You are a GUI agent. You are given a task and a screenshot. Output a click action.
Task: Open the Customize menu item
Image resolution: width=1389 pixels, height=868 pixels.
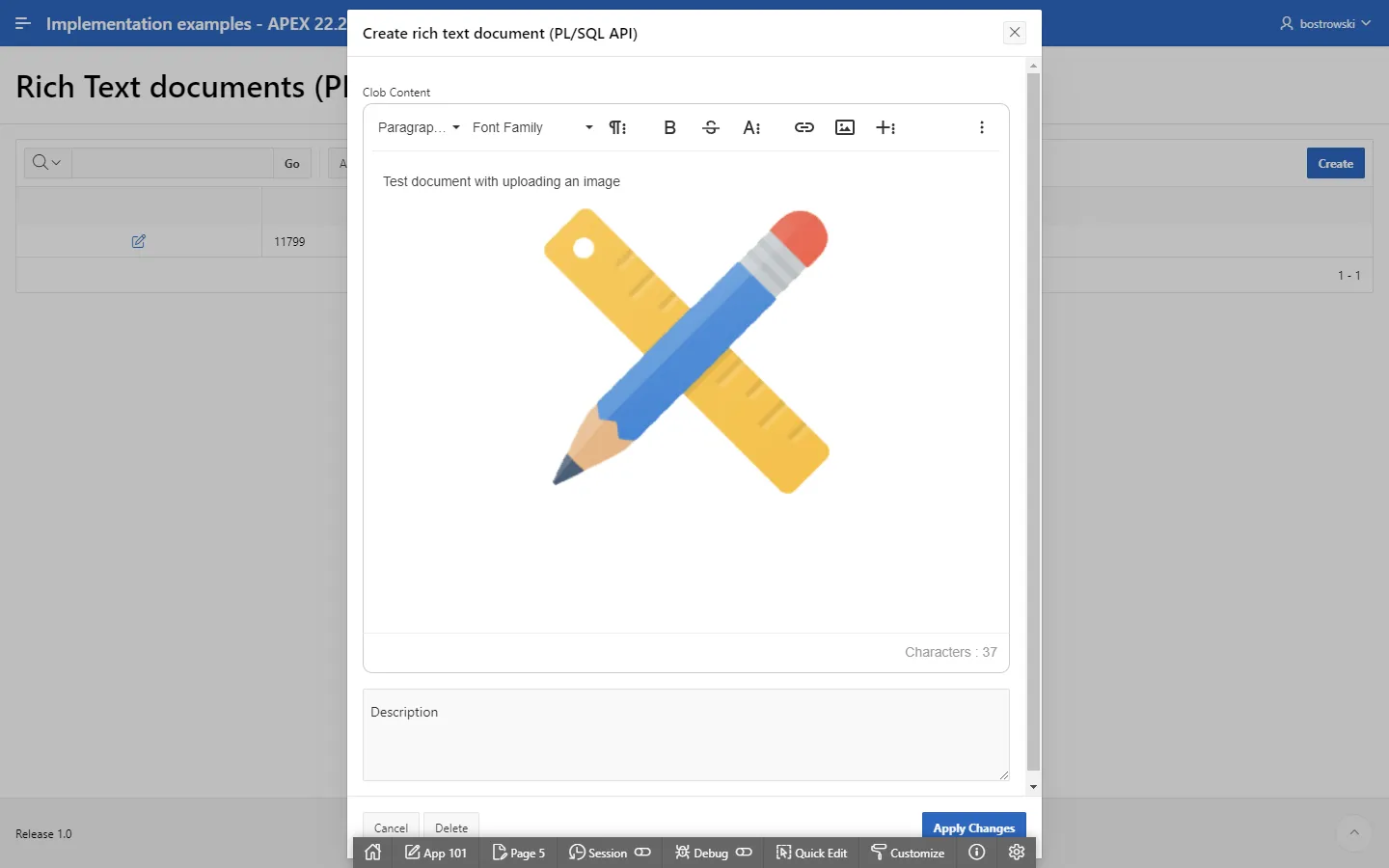pyautogui.click(x=908, y=853)
